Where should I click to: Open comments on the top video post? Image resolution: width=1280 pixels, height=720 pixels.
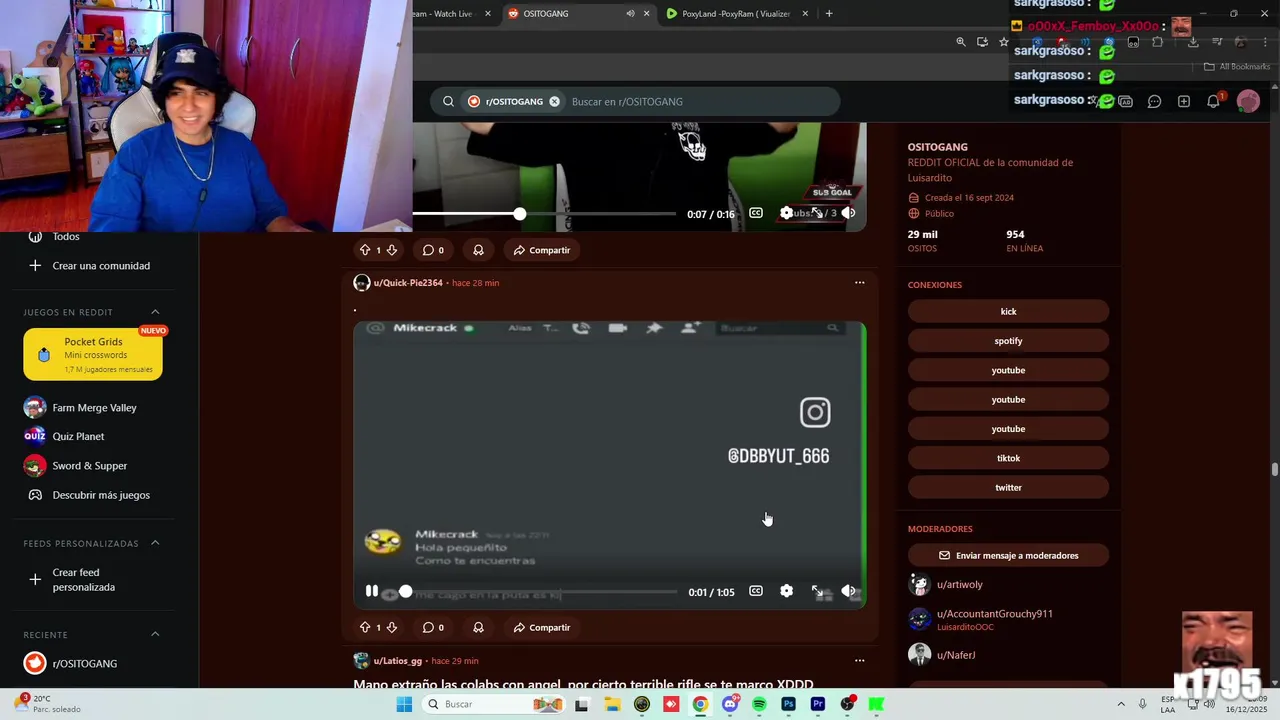pos(433,250)
